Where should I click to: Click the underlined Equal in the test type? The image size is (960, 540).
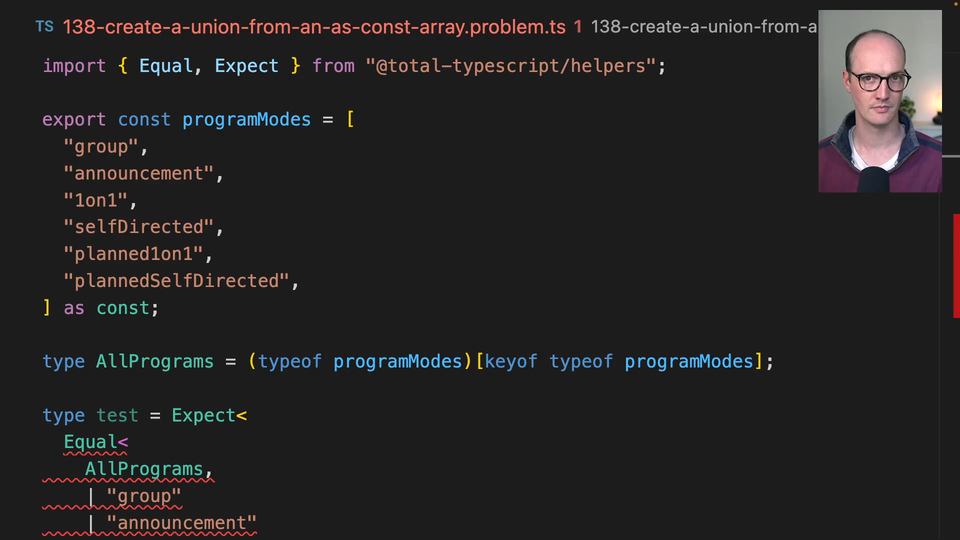tap(91, 442)
